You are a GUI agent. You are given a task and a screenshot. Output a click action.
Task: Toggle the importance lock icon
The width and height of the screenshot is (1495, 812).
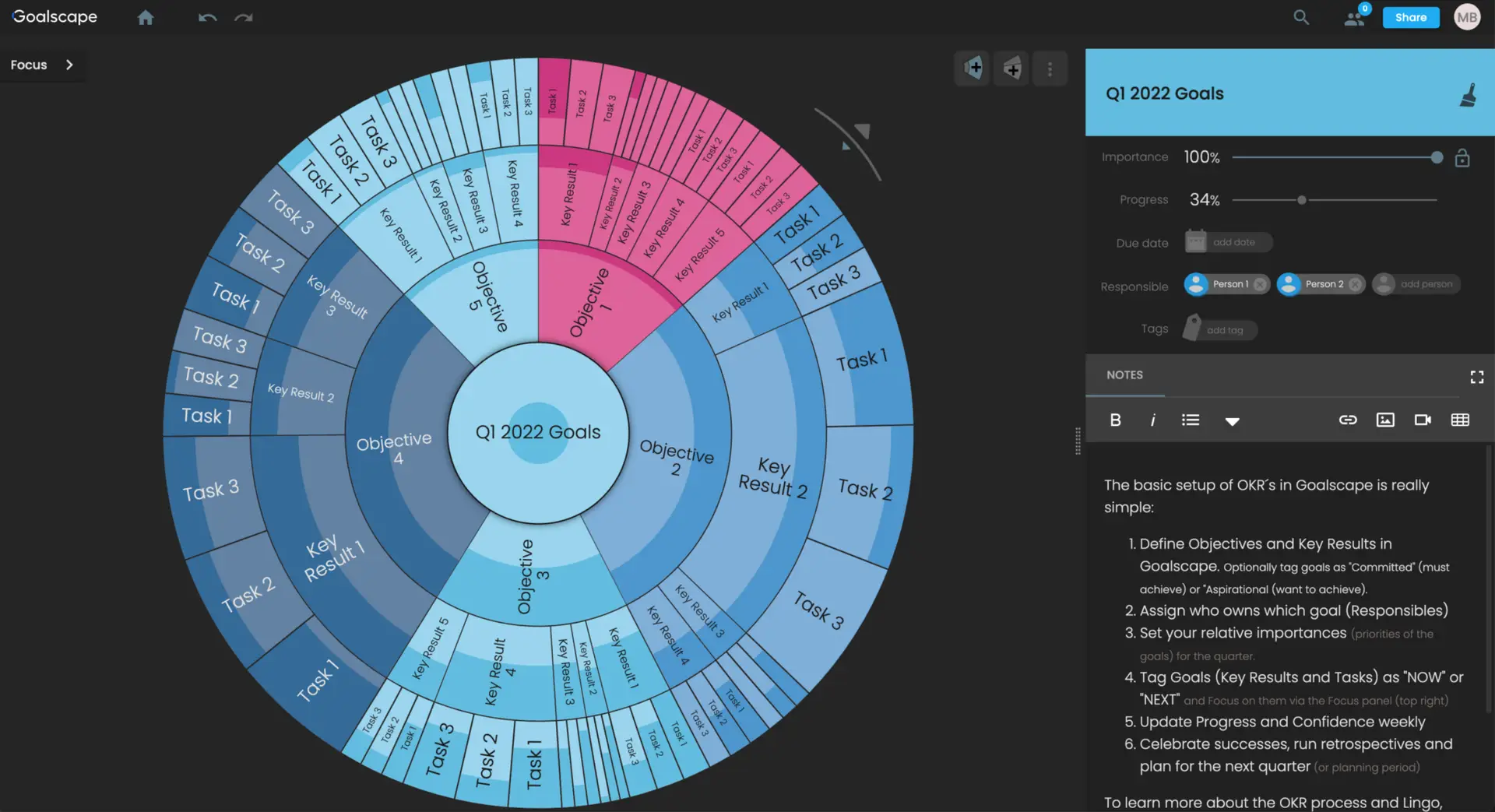(x=1462, y=158)
